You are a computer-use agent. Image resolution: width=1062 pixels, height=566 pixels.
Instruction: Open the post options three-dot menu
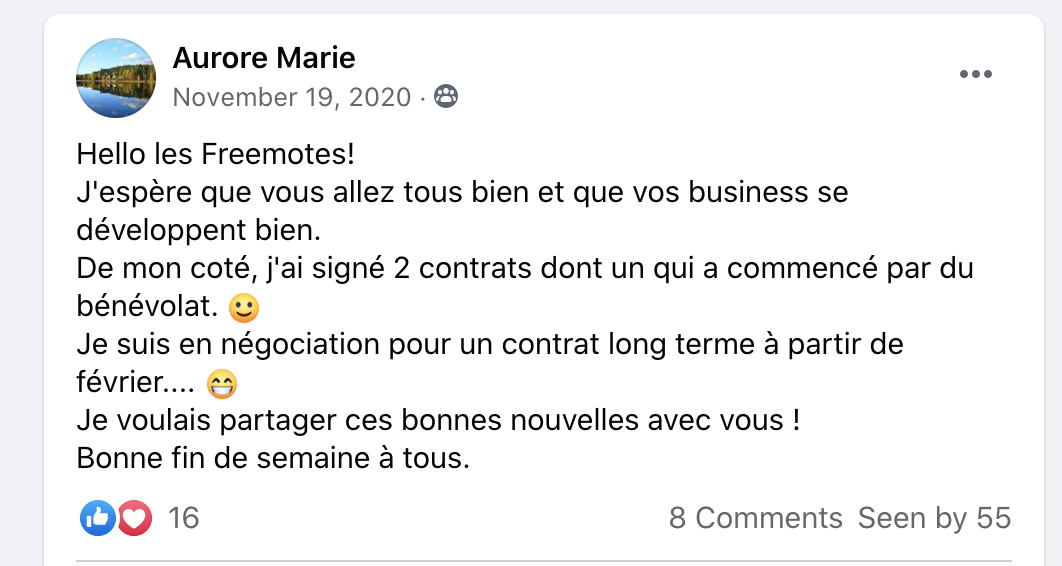(x=975, y=75)
